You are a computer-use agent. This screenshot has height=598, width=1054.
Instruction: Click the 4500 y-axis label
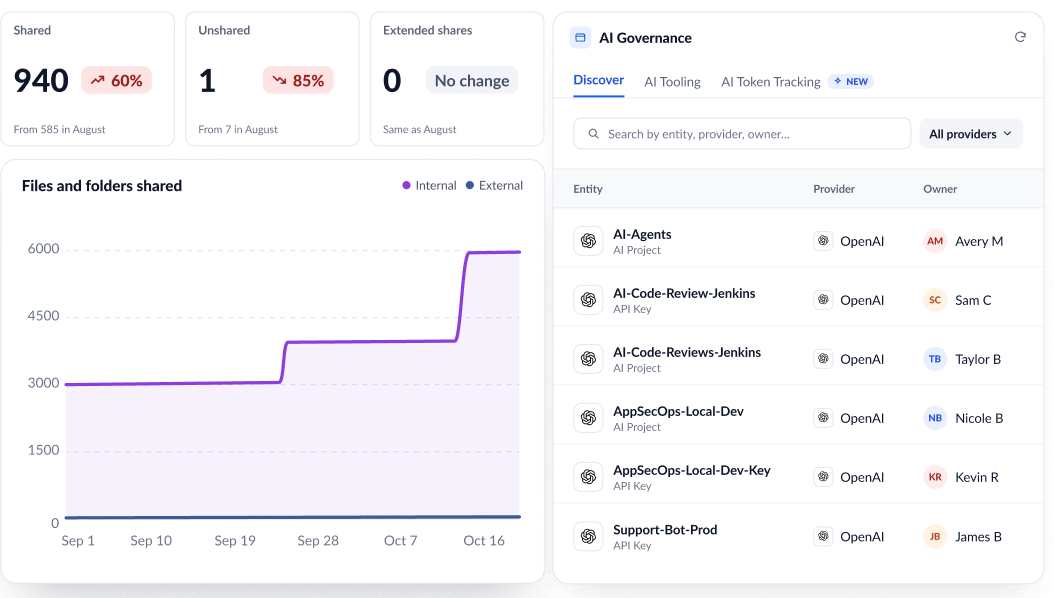click(43, 316)
